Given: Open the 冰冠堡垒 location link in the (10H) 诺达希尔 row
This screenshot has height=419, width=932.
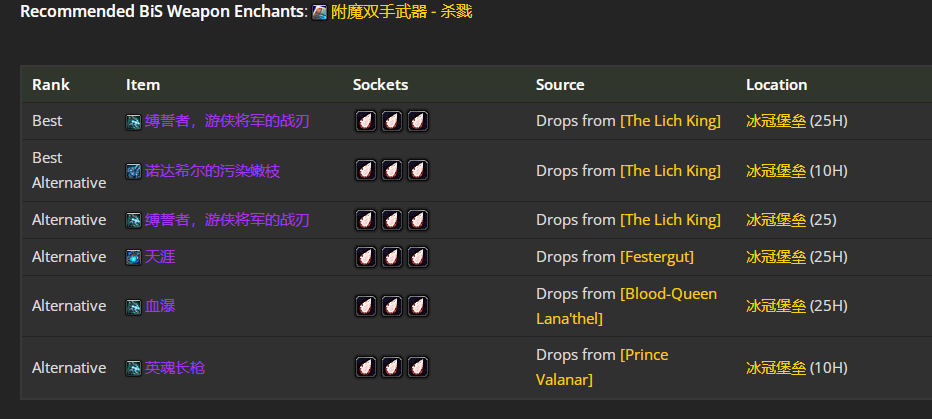Looking at the screenshot, I should point(775,171).
